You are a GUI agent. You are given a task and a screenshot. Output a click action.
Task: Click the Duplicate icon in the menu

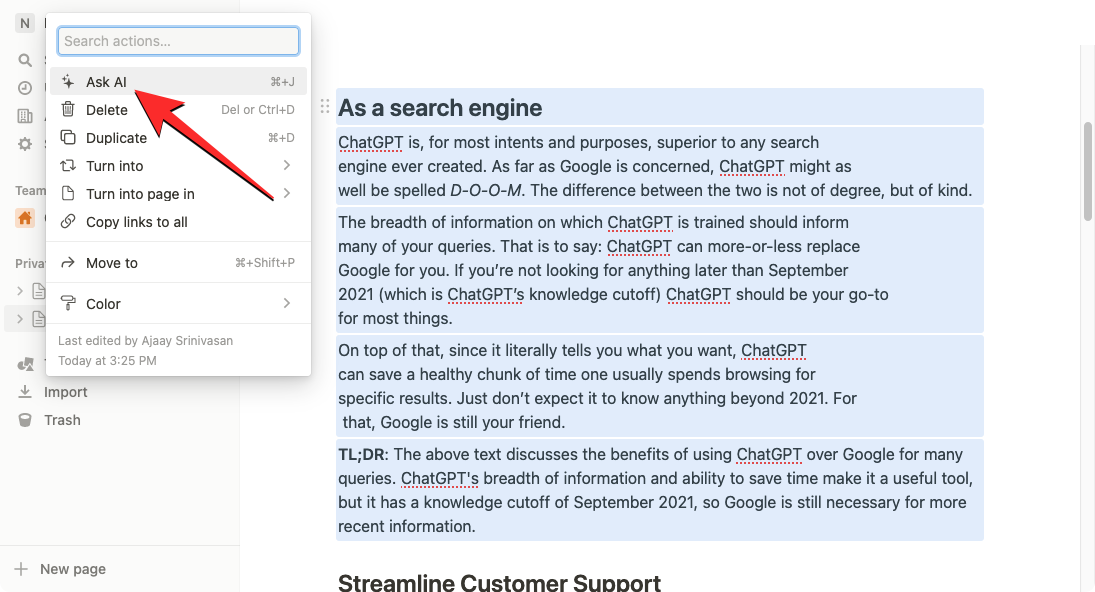point(68,138)
